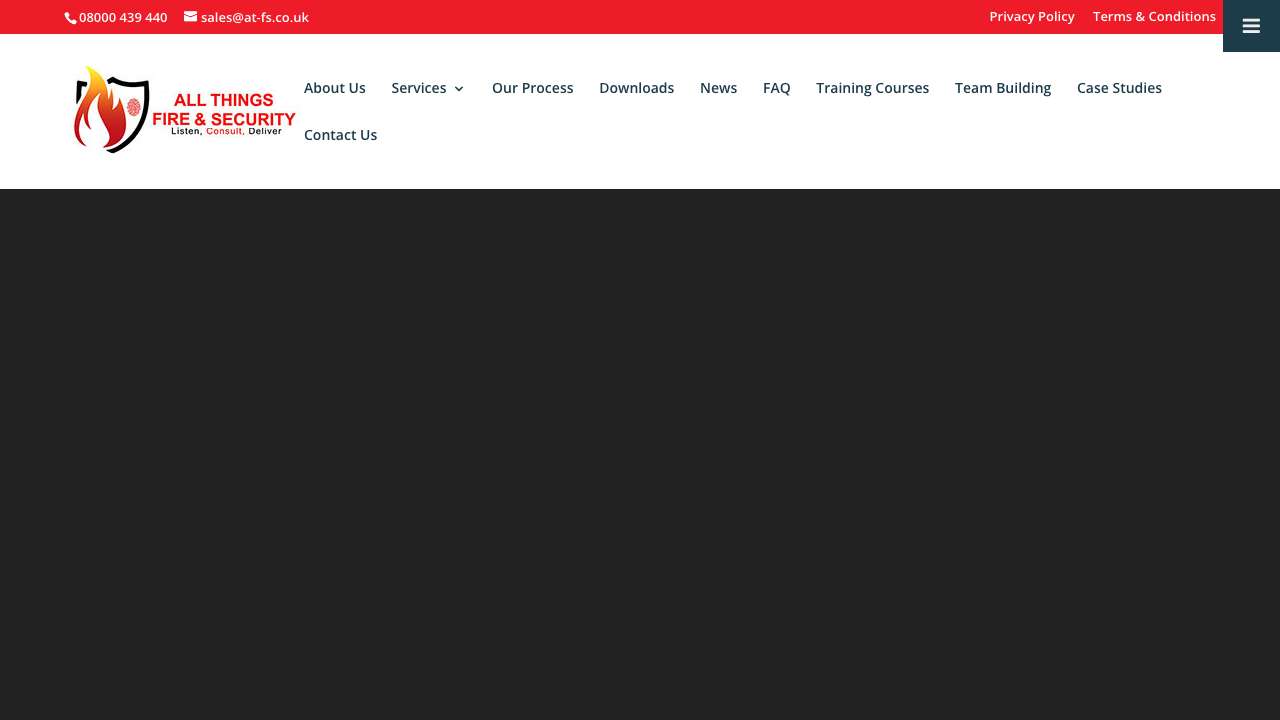Open Terms & Conditions link
The width and height of the screenshot is (1280, 720).
pyautogui.click(x=1154, y=17)
